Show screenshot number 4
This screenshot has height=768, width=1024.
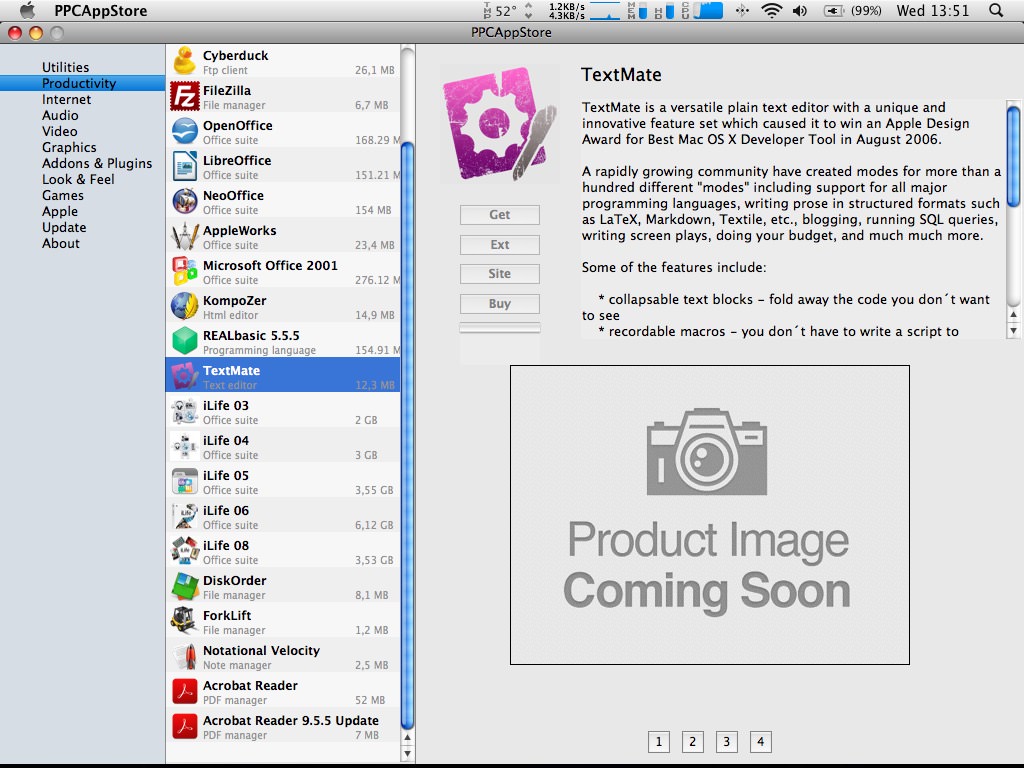click(760, 741)
